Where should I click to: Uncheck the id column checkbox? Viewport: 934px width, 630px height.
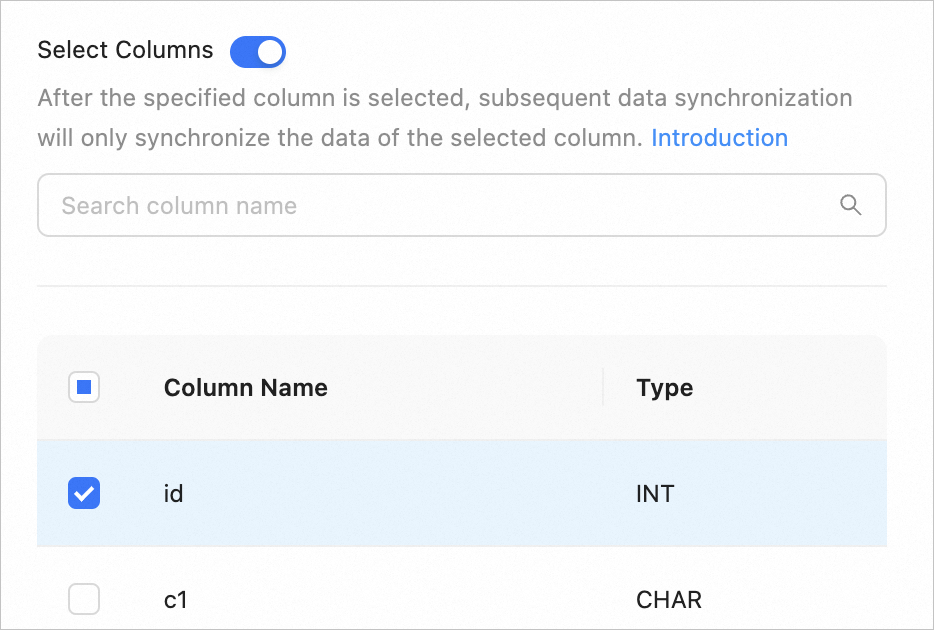(84, 493)
